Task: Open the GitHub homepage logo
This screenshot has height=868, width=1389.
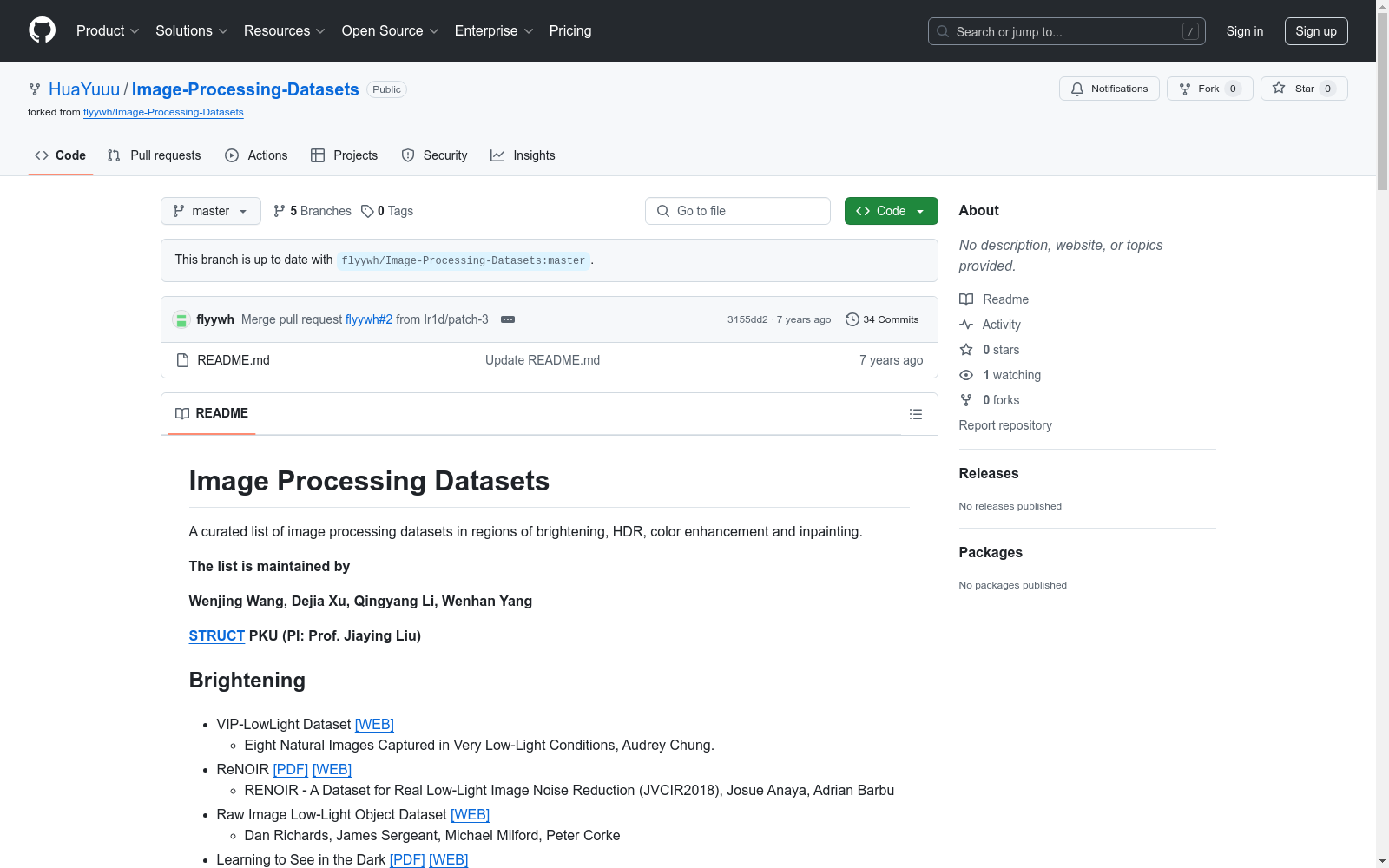Action: tap(42, 30)
